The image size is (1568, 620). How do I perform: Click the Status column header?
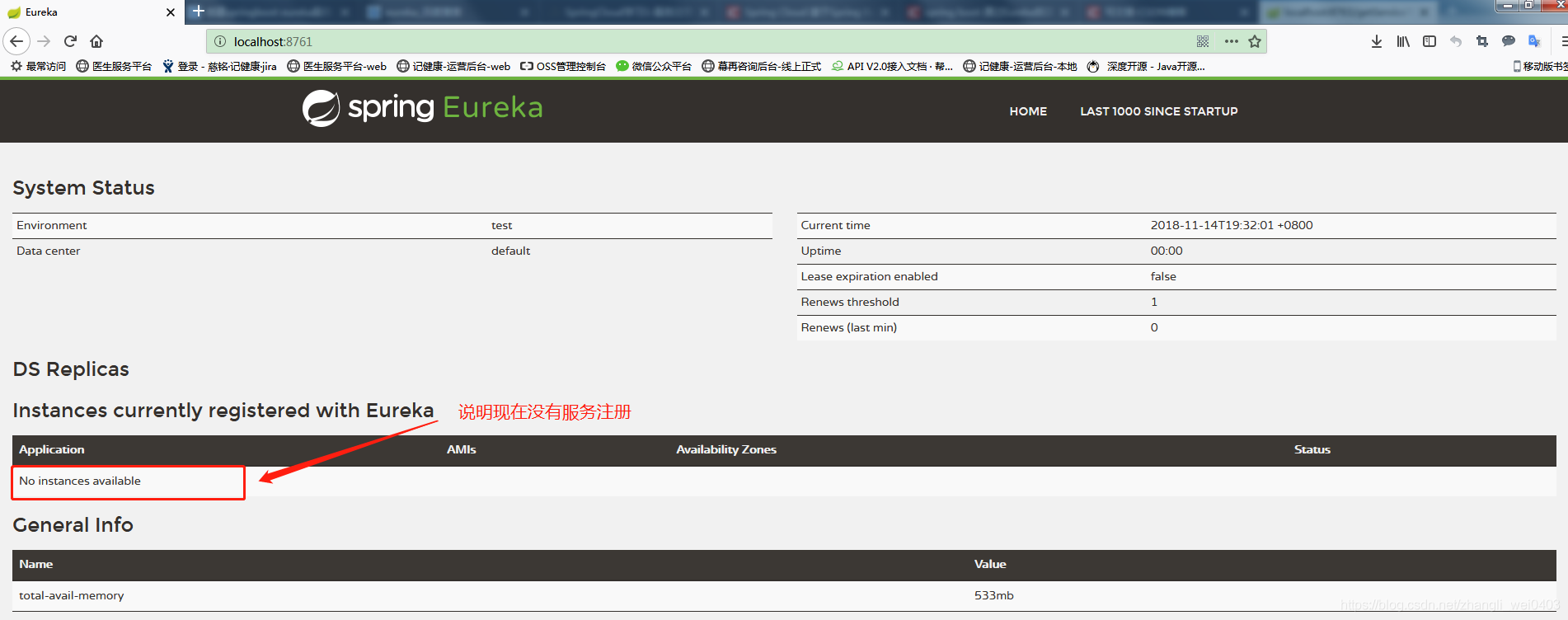1312,449
